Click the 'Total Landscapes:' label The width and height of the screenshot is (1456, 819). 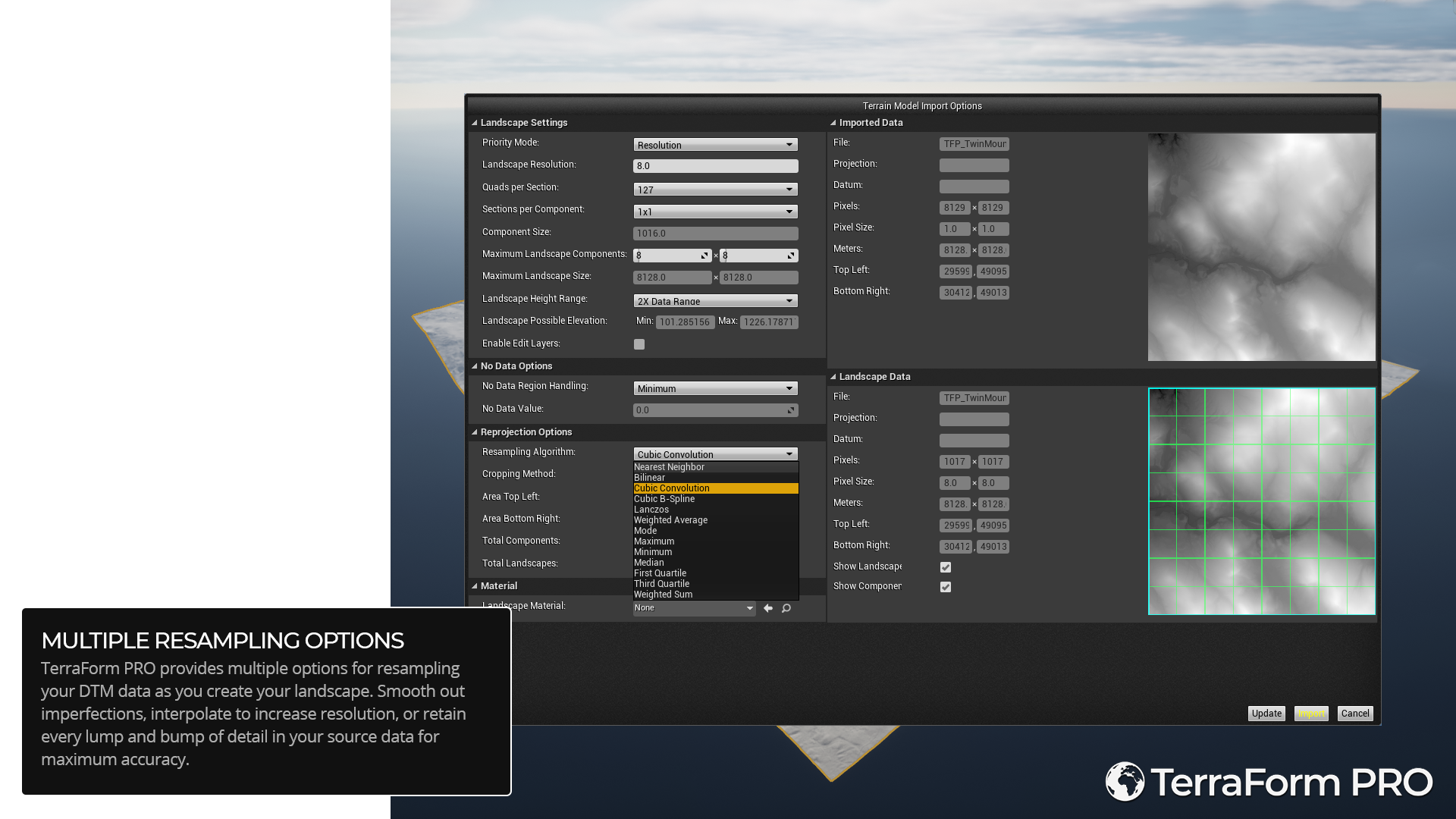(520, 563)
